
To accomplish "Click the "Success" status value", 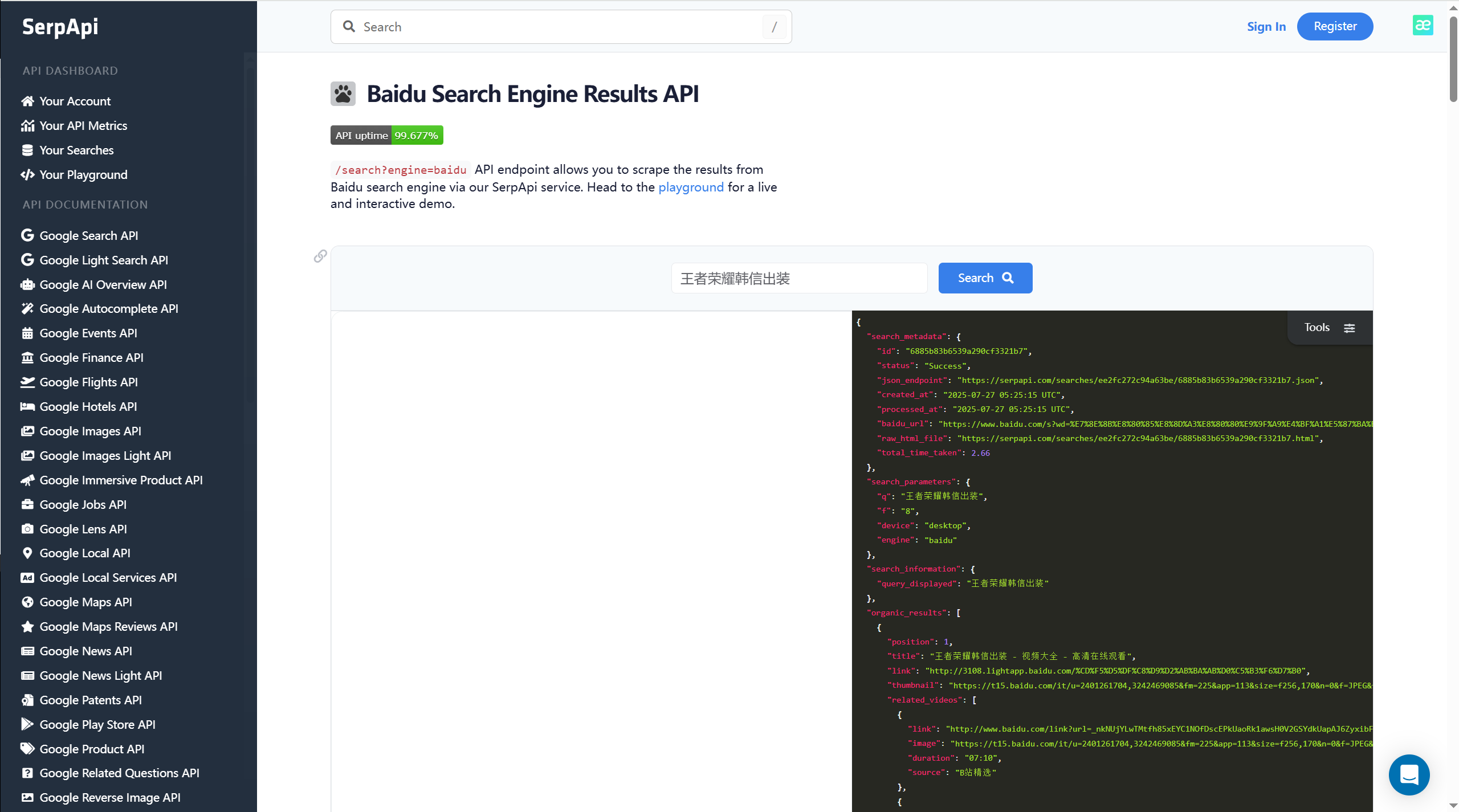I will 946,366.
